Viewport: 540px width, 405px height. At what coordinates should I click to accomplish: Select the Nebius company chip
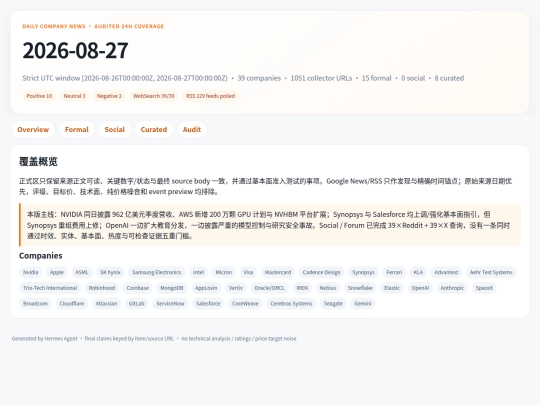(x=328, y=288)
